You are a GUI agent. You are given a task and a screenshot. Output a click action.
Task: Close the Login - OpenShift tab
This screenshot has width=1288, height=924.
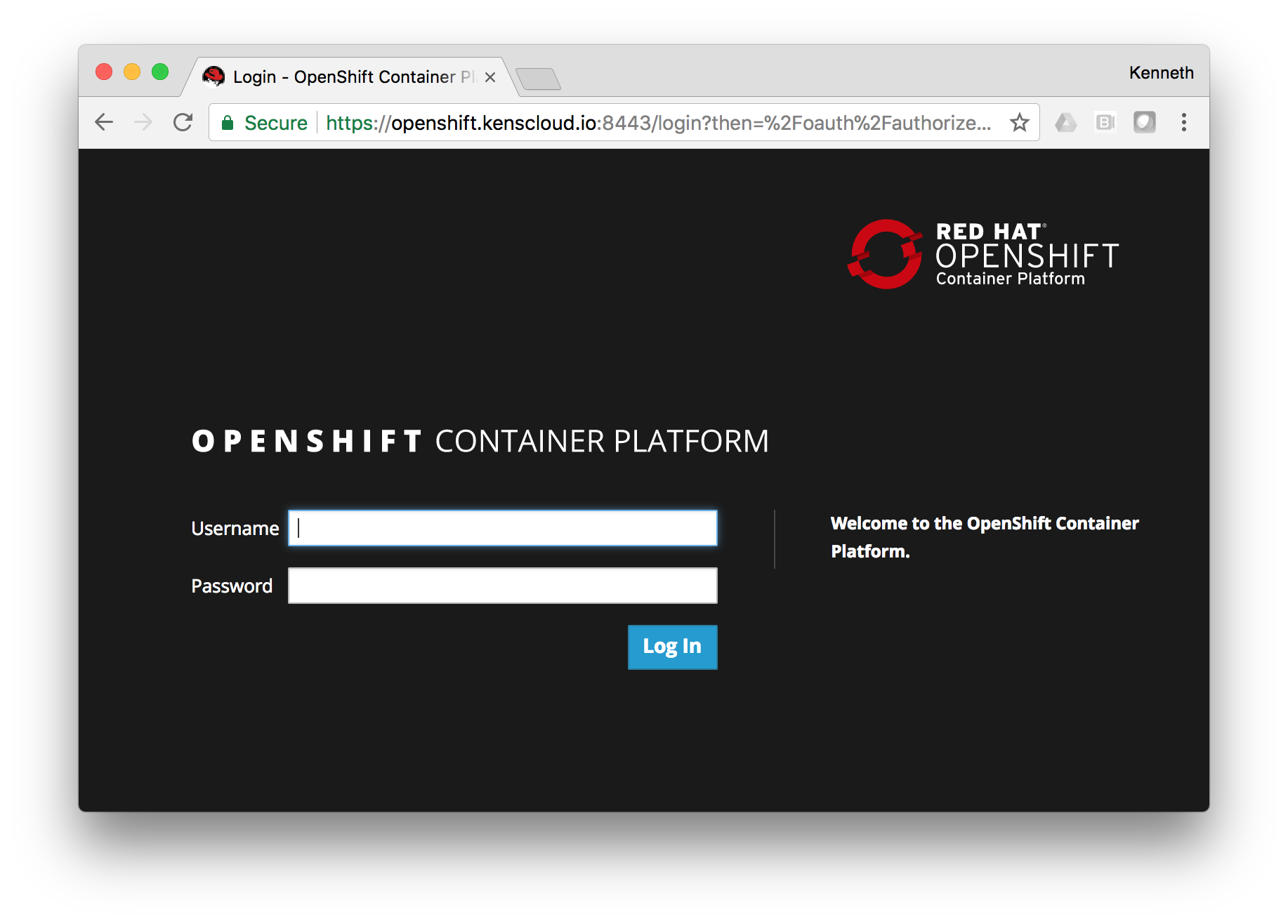[x=490, y=77]
